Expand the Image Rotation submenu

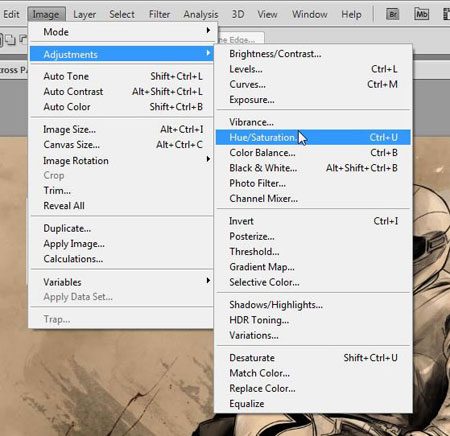click(x=122, y=160)
